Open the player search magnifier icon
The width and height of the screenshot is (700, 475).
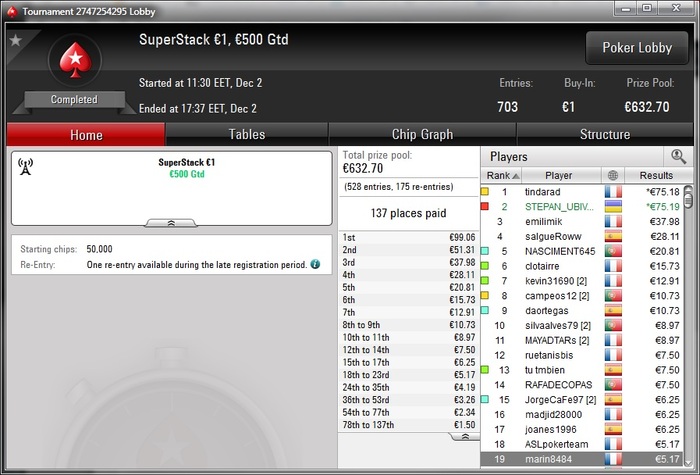[x=679, y=157]
